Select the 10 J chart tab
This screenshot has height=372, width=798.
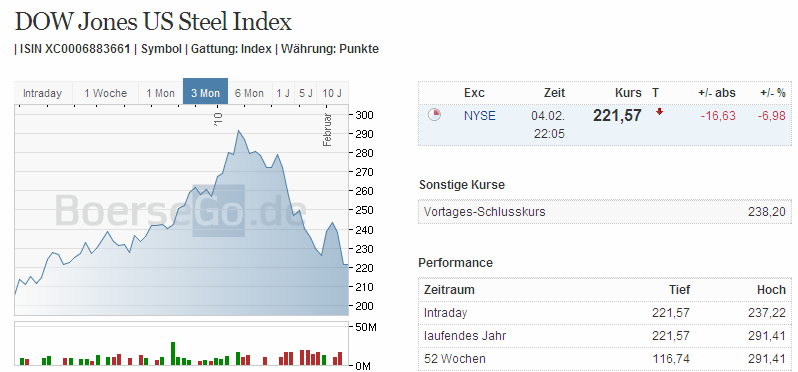[x=333, y=94]
